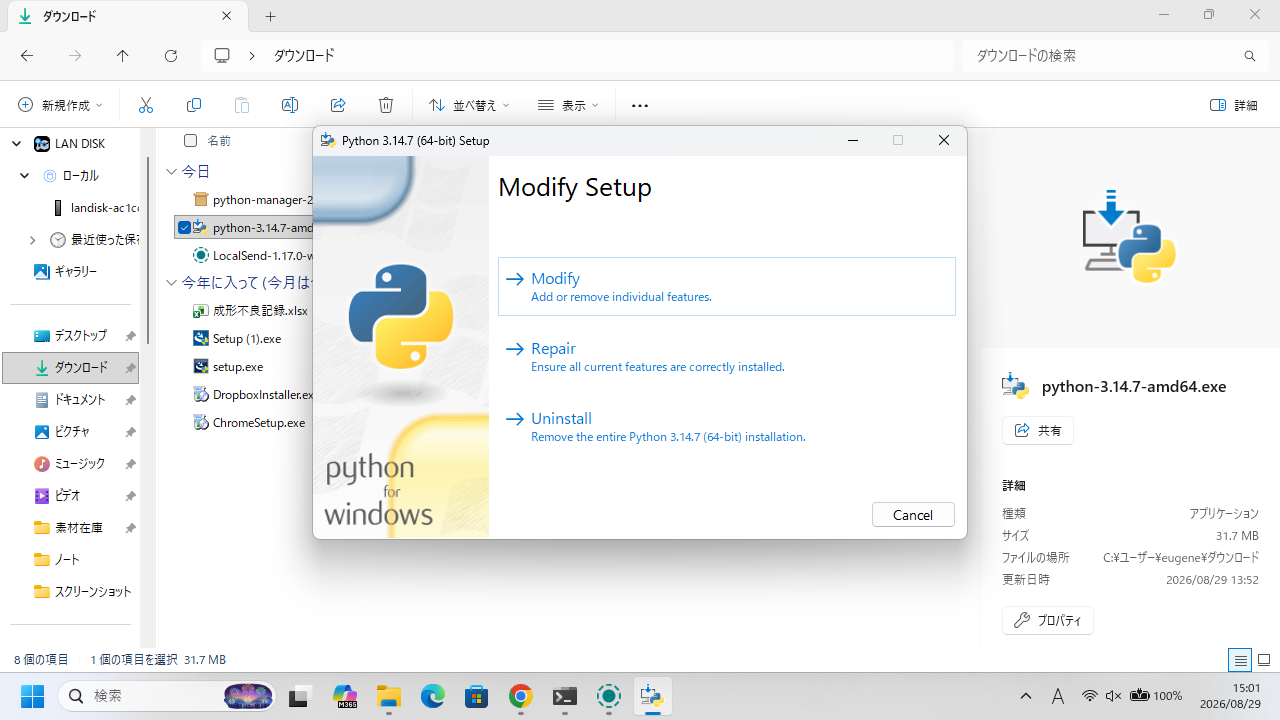The width and height of the screenshot is (1280, 720).
Task: Collapse the 今年に入って file group
Action: tap(171, 283)
